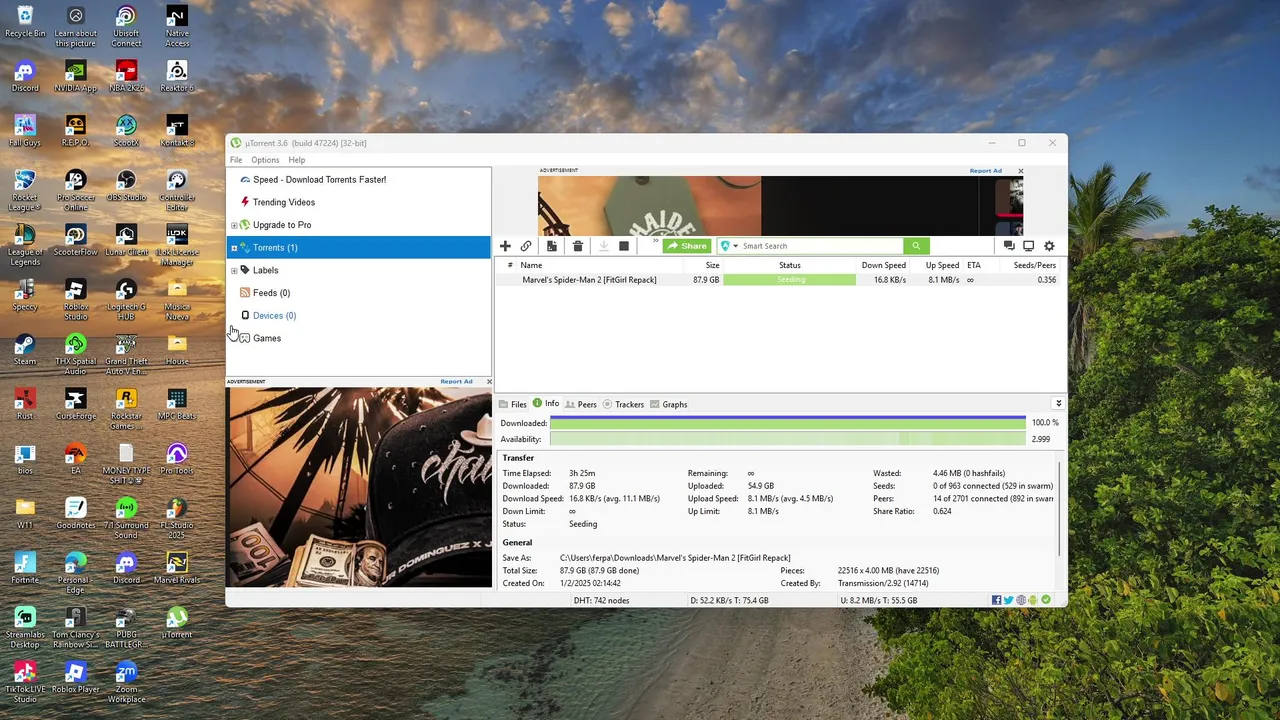
Task: Expand the Torrents (1) tree node
Action: (234, 248)
